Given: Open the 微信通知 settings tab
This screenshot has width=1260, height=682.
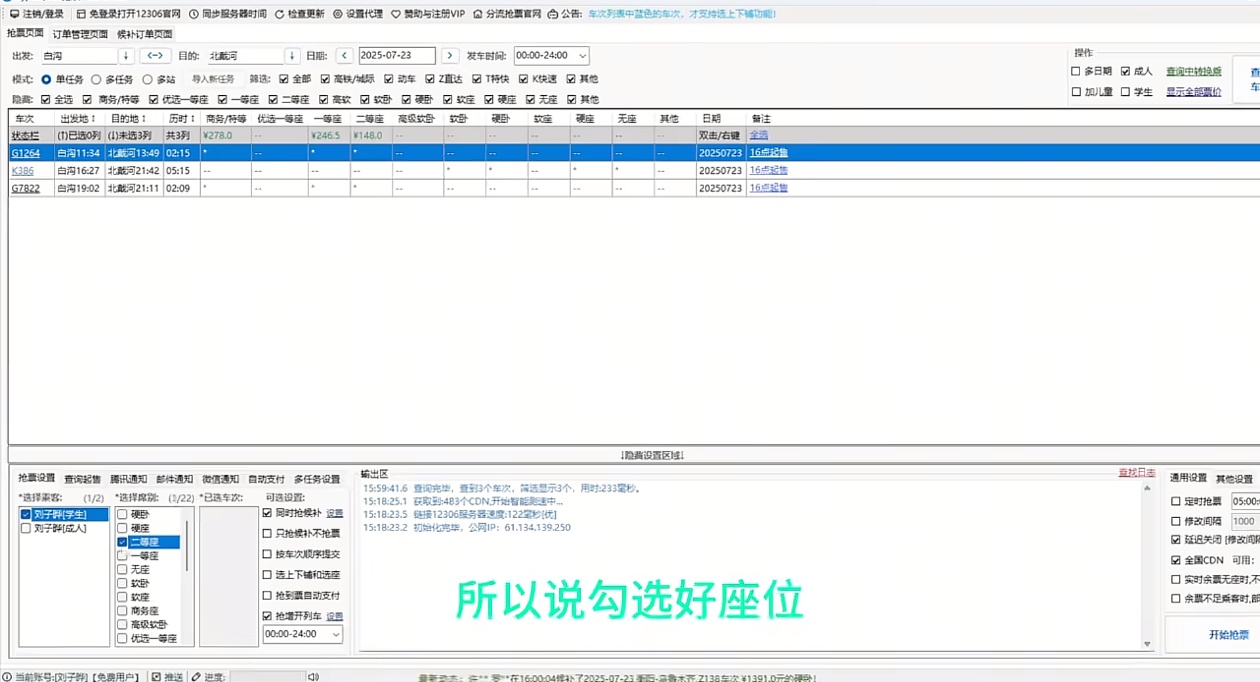Looking at the screenshot, I should coord(221,479).
